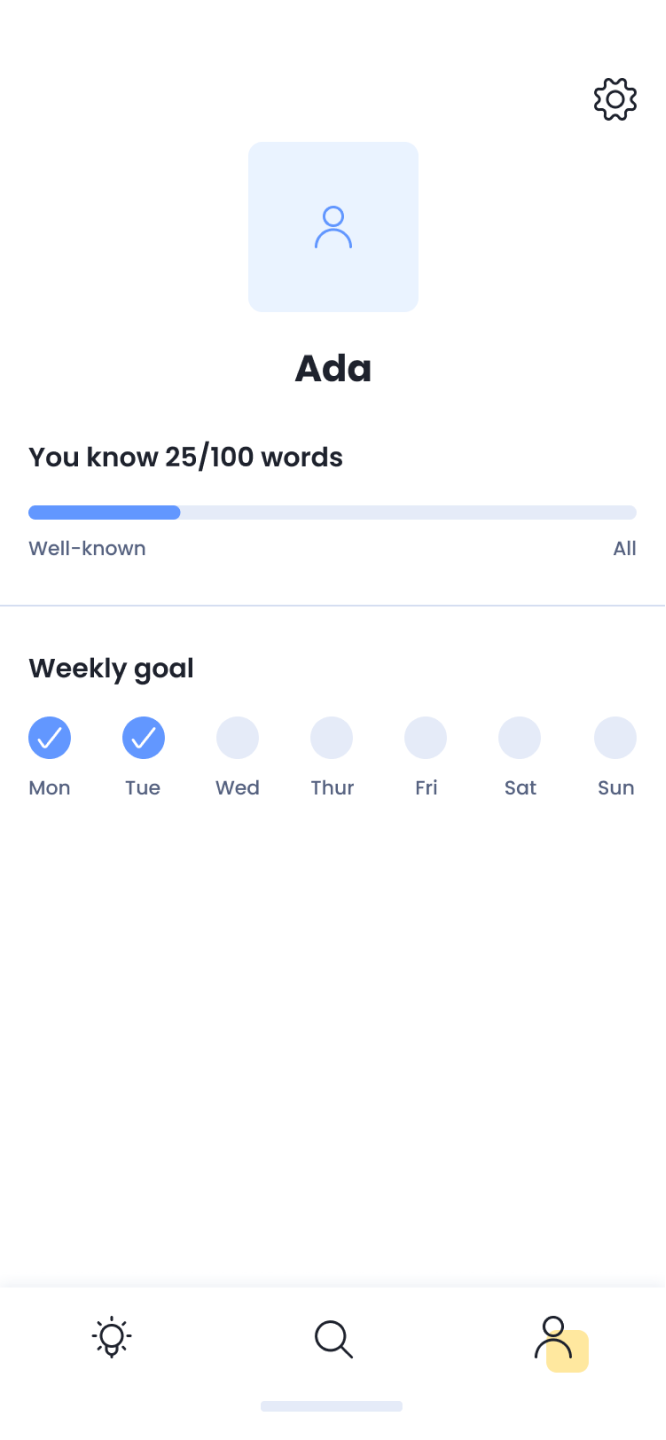
Task: Tap the Weekly goal heading
Action: coord(111,668)
